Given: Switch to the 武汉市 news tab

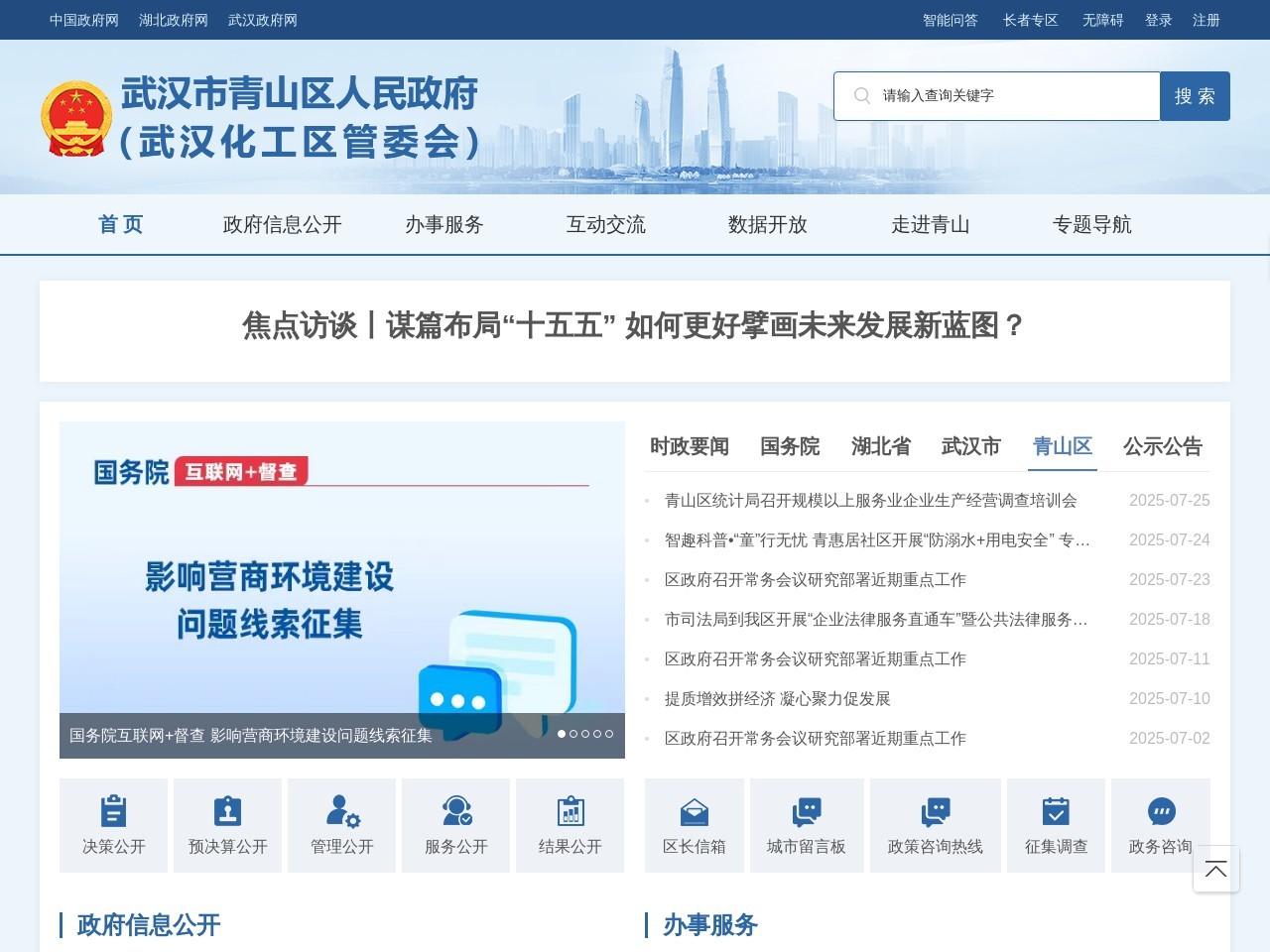Looking at the screenshot, I should (x=971, y=446).
